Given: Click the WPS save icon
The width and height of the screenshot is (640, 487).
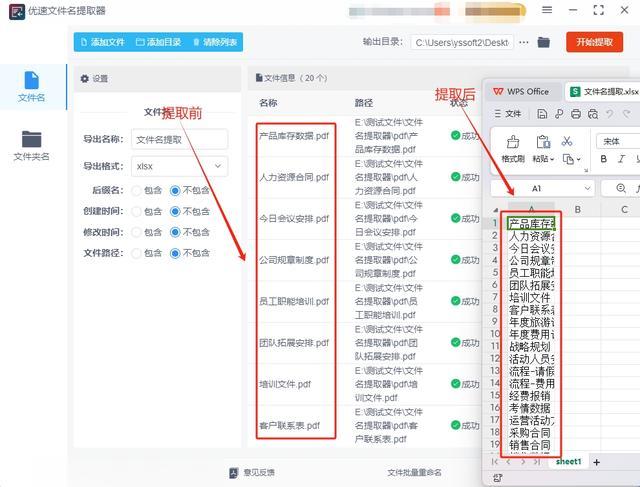Looking at the screenshot, I should [542, 114].
